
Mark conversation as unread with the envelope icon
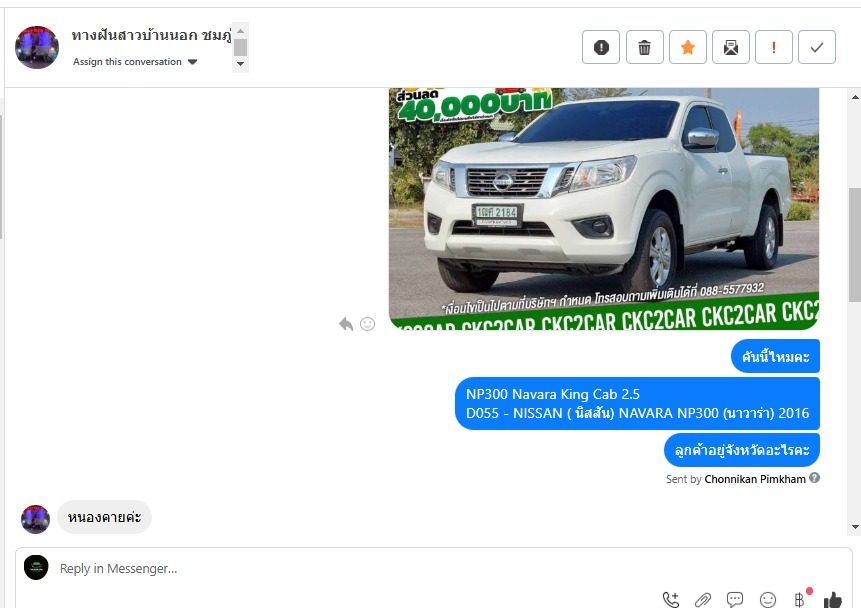(731, 47)
